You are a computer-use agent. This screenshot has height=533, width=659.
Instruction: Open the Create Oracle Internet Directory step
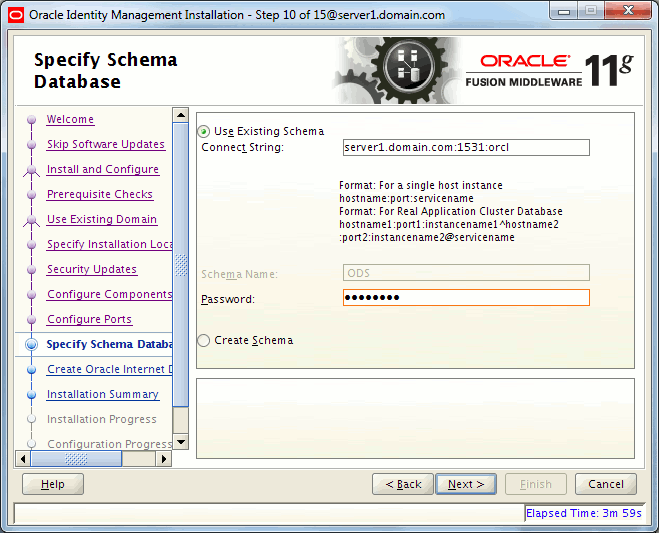coord(110,369)
